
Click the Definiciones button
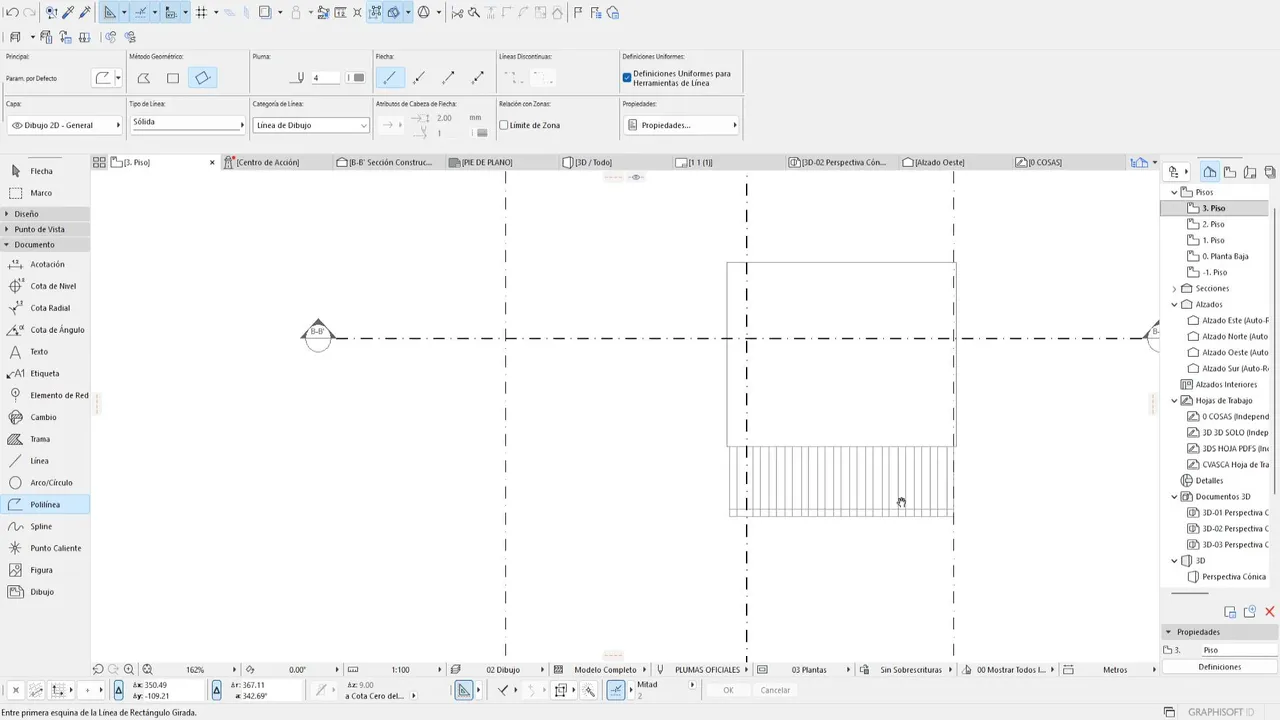click(x=1220, y=667)
